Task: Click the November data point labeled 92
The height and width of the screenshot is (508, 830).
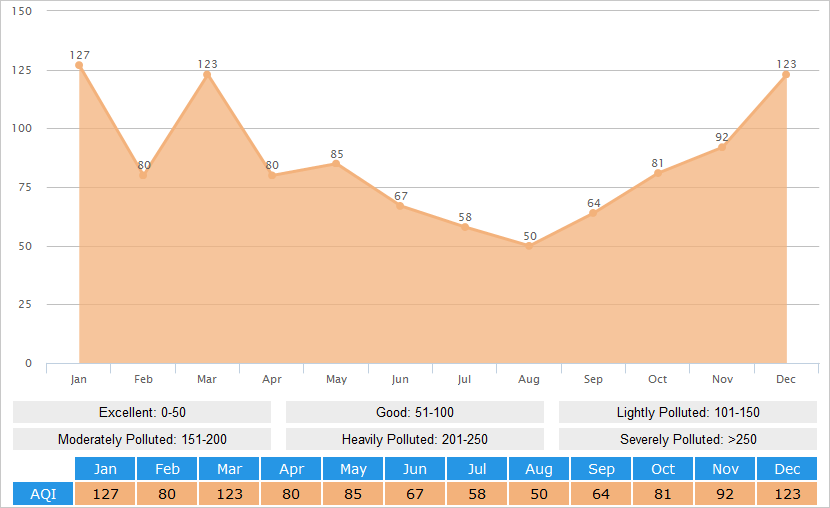Action: coord(721,147)
